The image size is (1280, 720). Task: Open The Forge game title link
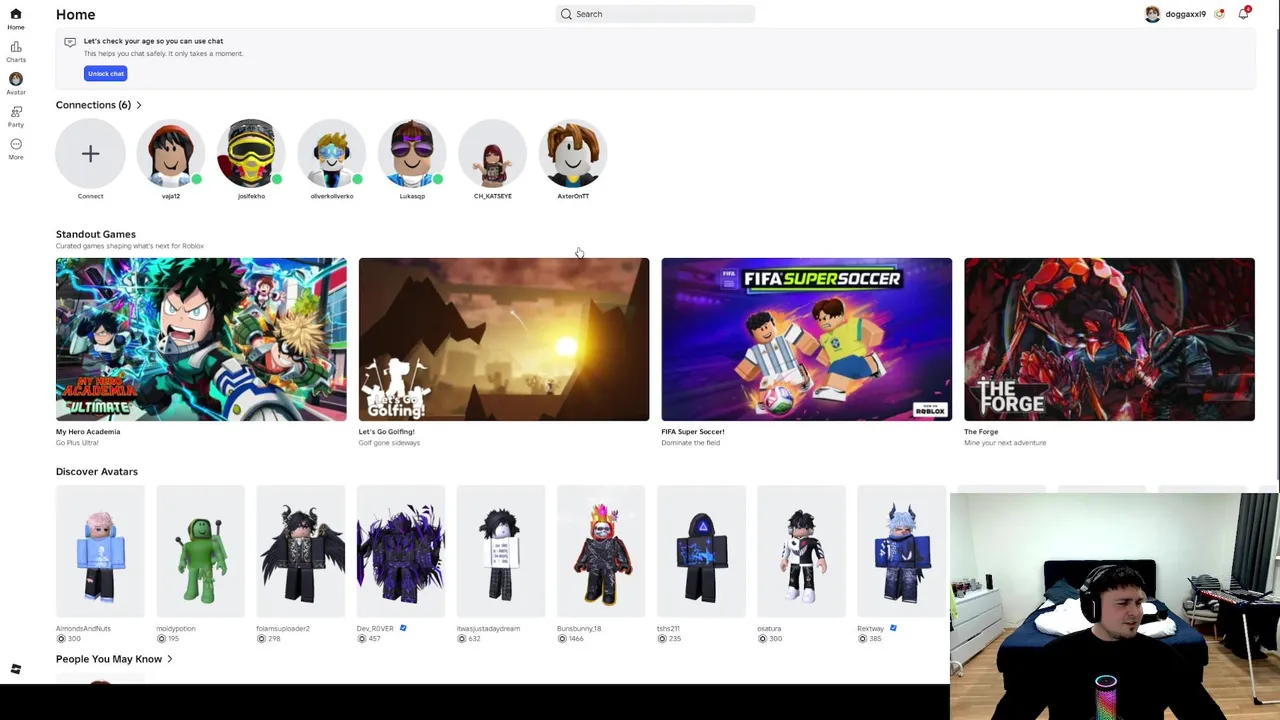[x=981, y=432]
